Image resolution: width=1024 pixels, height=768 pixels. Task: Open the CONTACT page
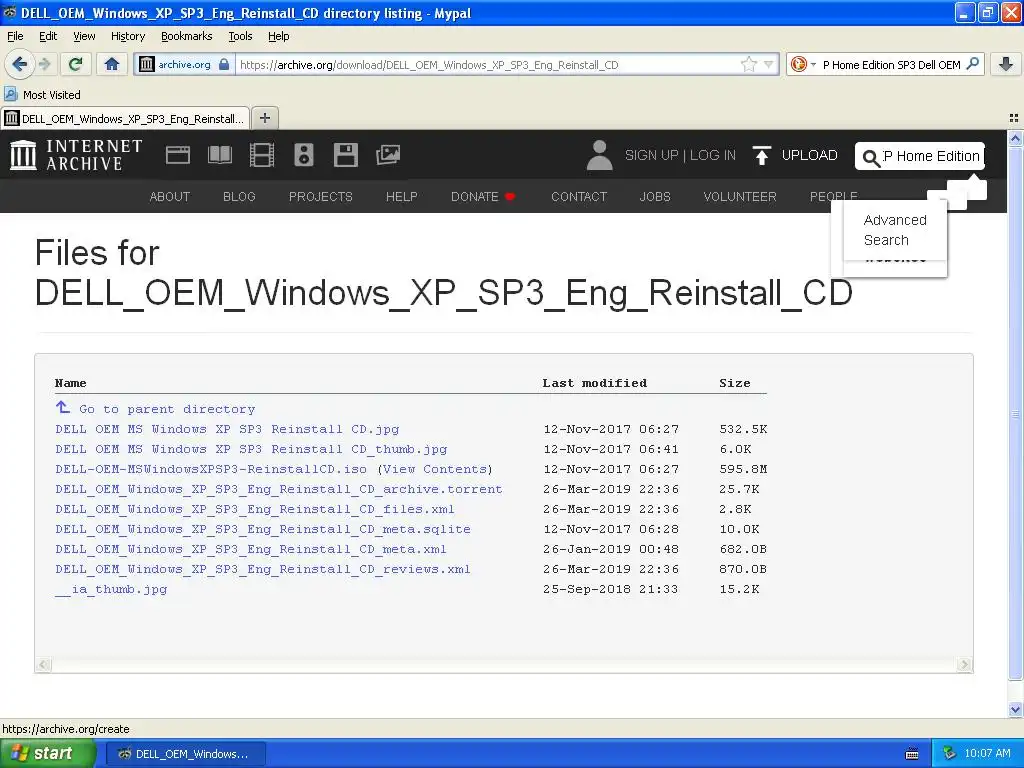pos(579,197)
